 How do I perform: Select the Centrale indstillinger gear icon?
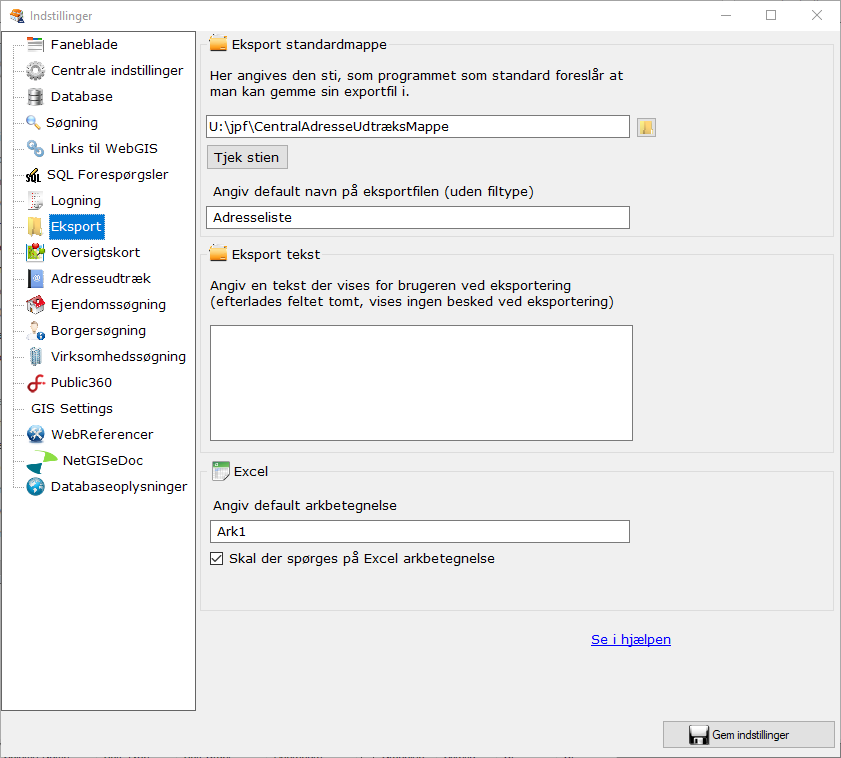tap(36, 71)
